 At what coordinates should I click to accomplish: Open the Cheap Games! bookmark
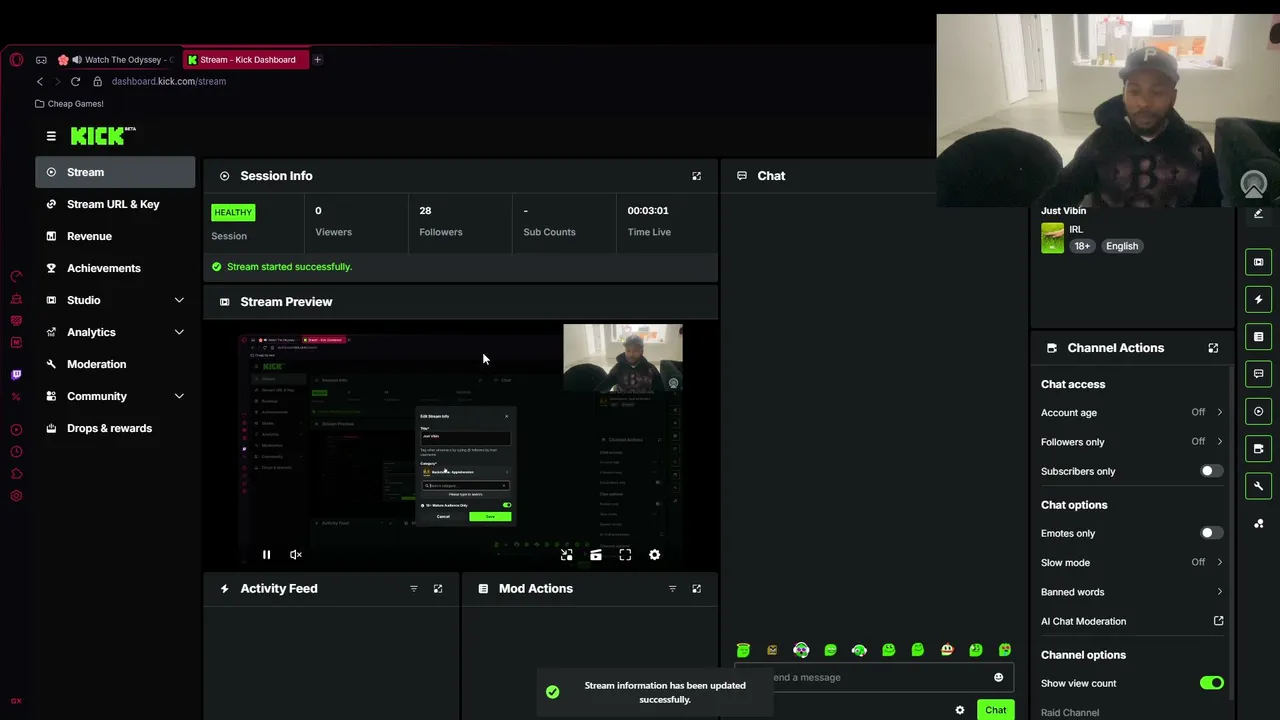[x=69, y=104]
